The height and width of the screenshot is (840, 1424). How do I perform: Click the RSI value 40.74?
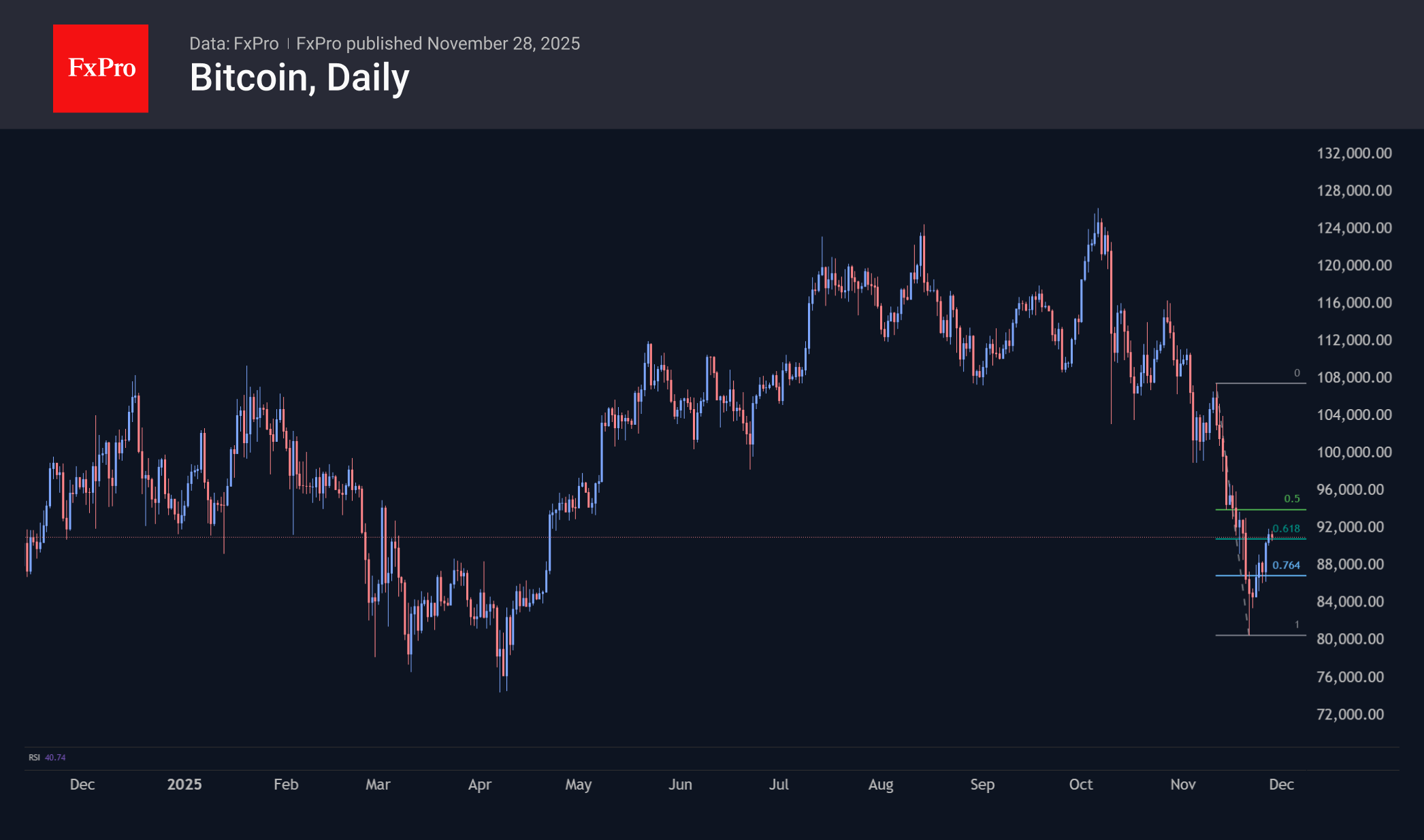tap(55, 757)
